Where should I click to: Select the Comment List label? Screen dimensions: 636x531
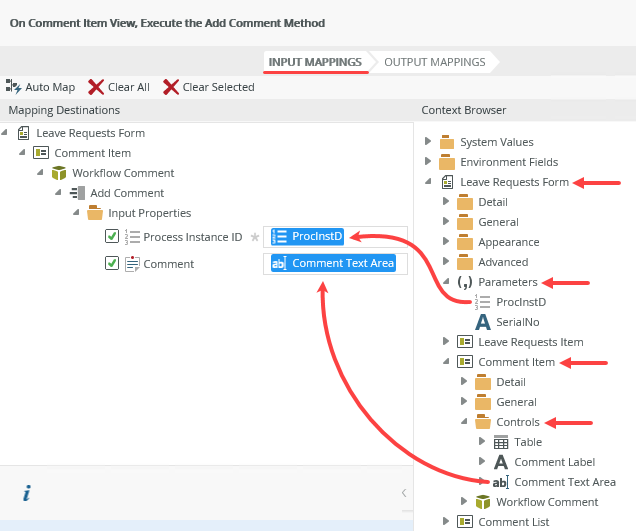click(x=514, y=522)
